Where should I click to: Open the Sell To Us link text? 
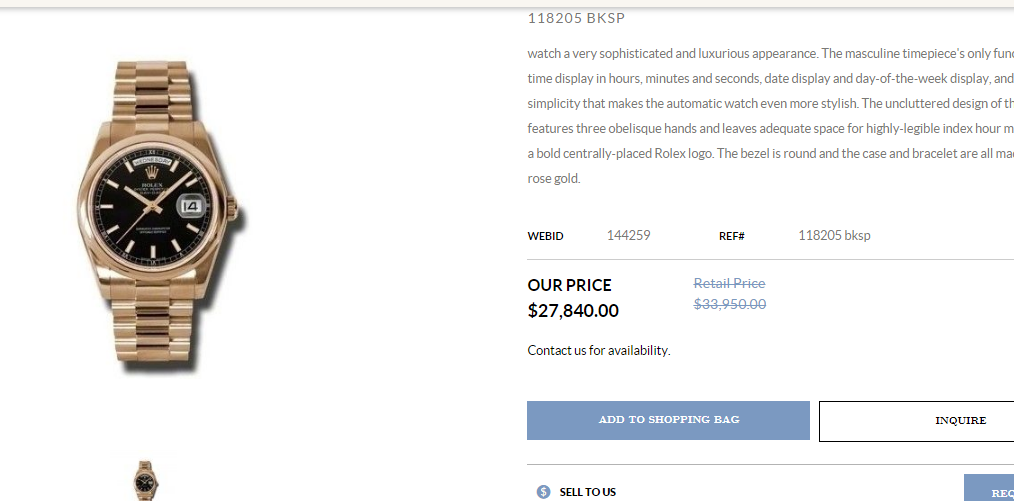pyautogui.click(x=587, y=492)
